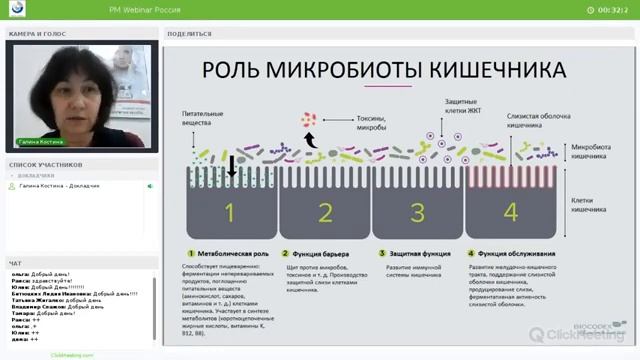Click the PM Webinar Россия title
The image size is (640, 360).
pos(144,10)
